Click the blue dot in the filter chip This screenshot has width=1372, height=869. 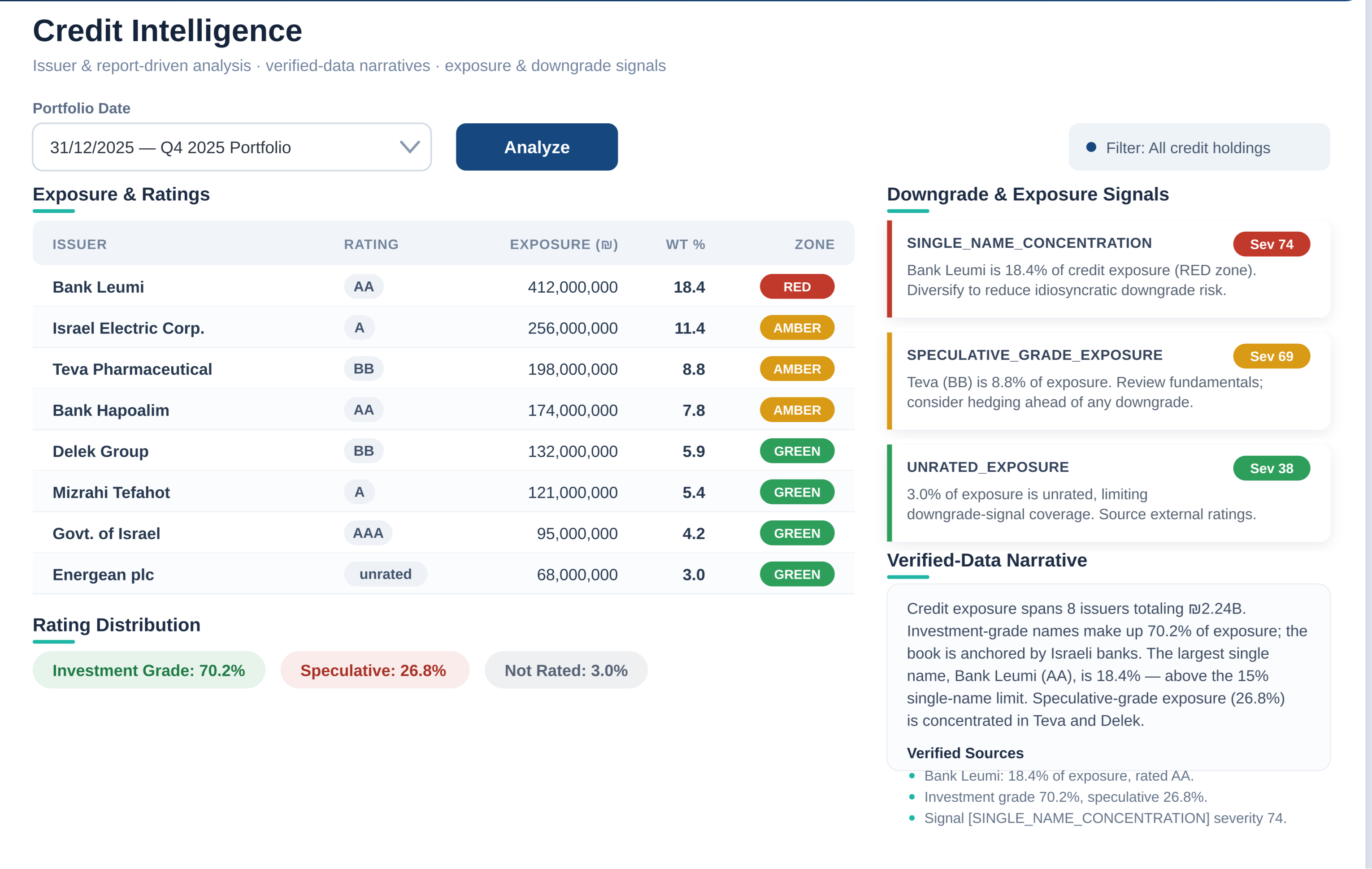click(1090, 147)
